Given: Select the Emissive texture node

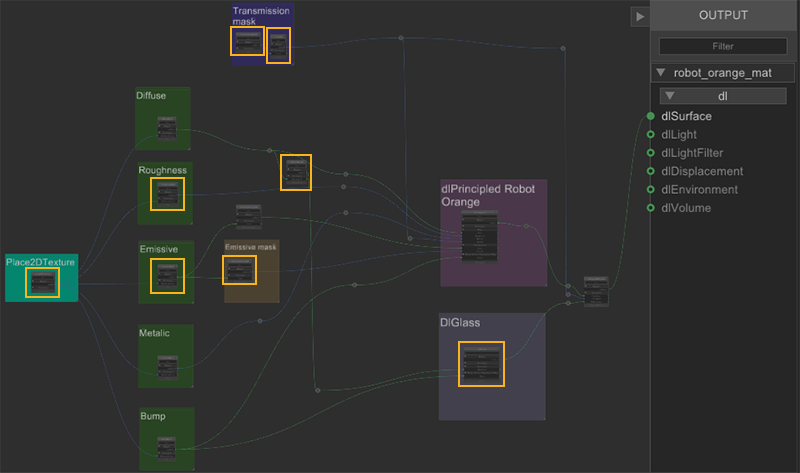Looking at the screenshot, I should pos(167,275).
